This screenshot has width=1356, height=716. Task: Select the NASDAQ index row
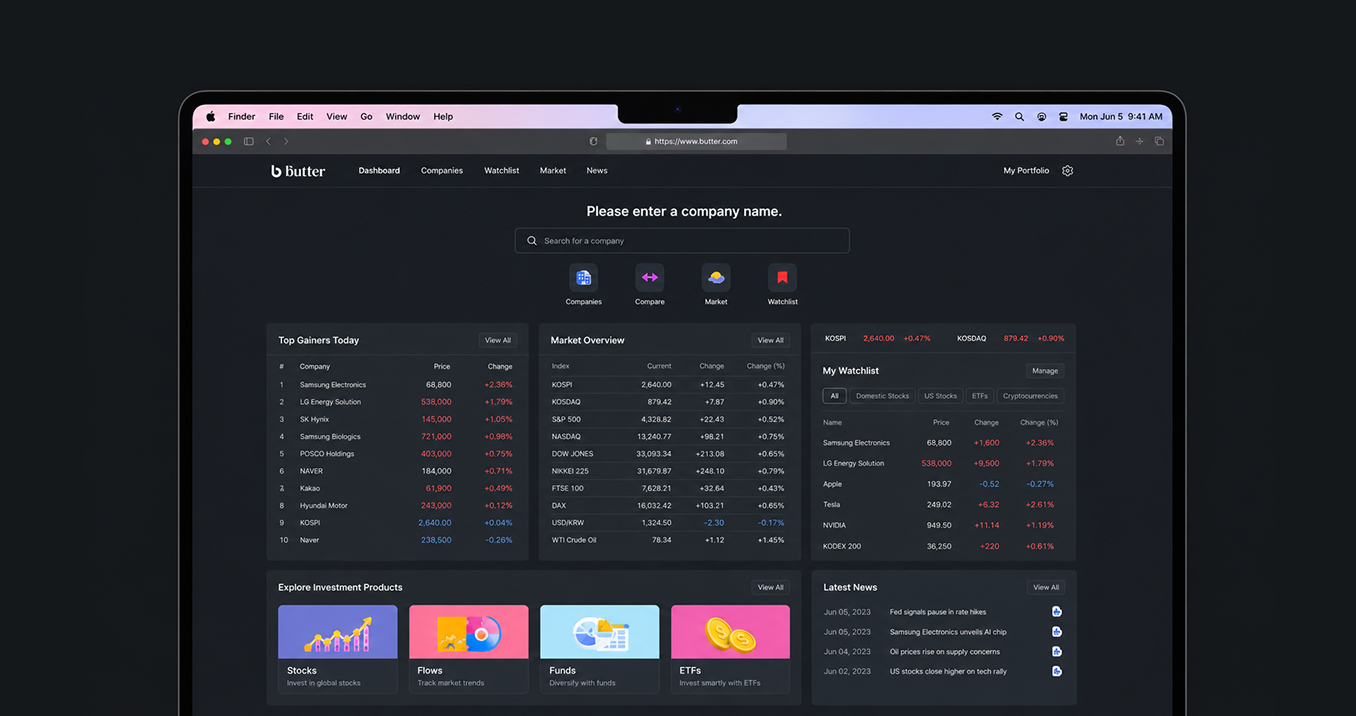(669, 437)
